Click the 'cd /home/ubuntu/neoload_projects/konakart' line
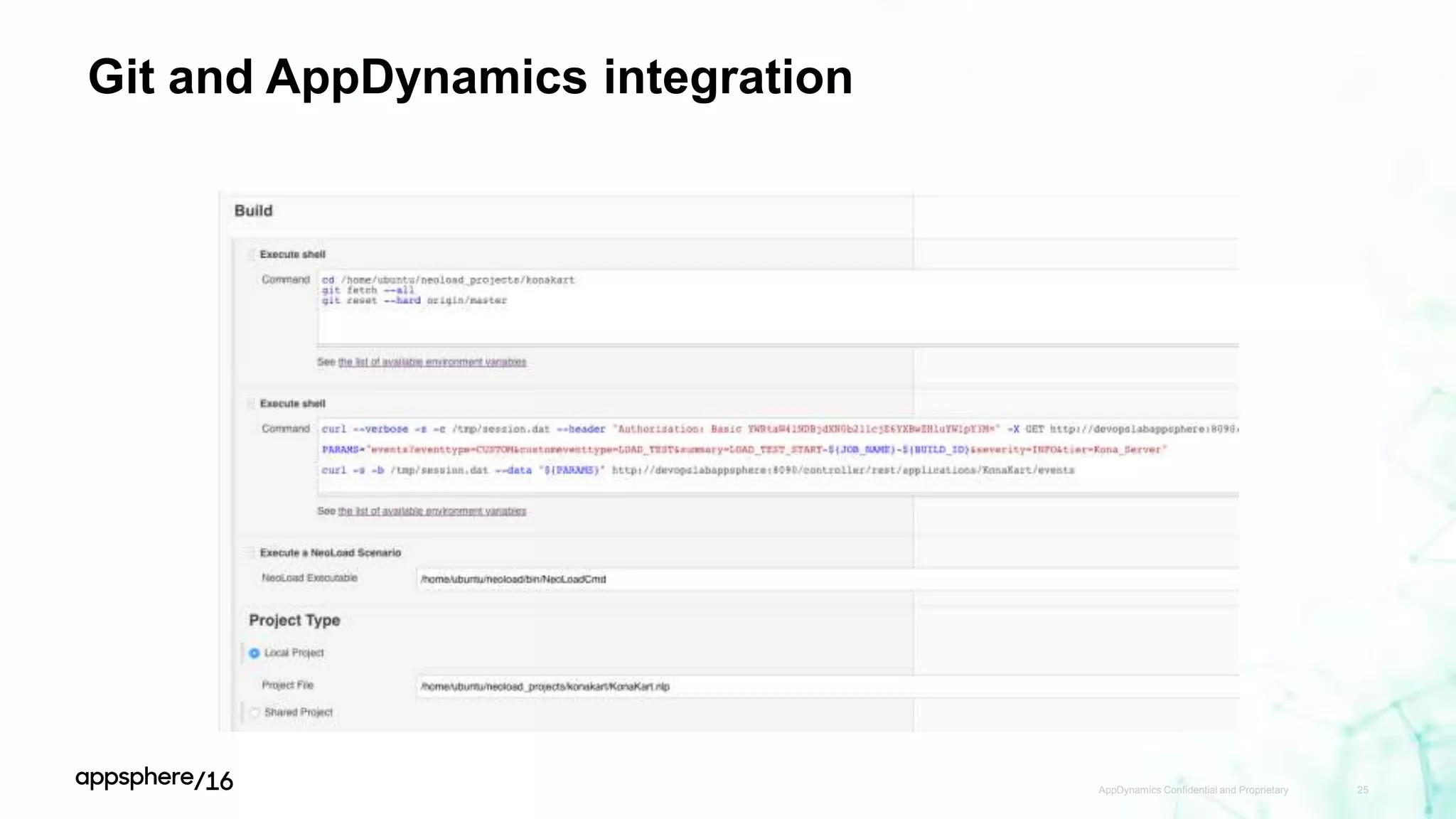Viewport: 1456px width, 819px height. click(448, 280)
